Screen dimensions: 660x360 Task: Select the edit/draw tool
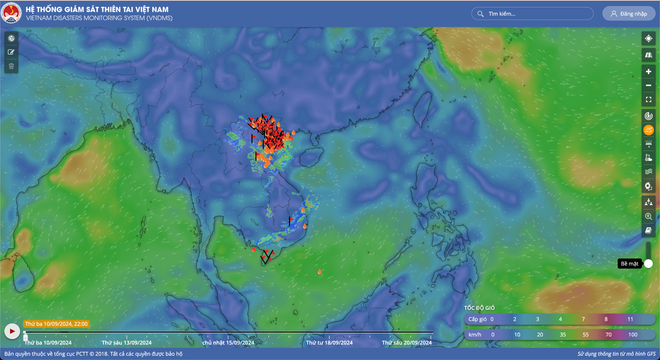(11, 52)
